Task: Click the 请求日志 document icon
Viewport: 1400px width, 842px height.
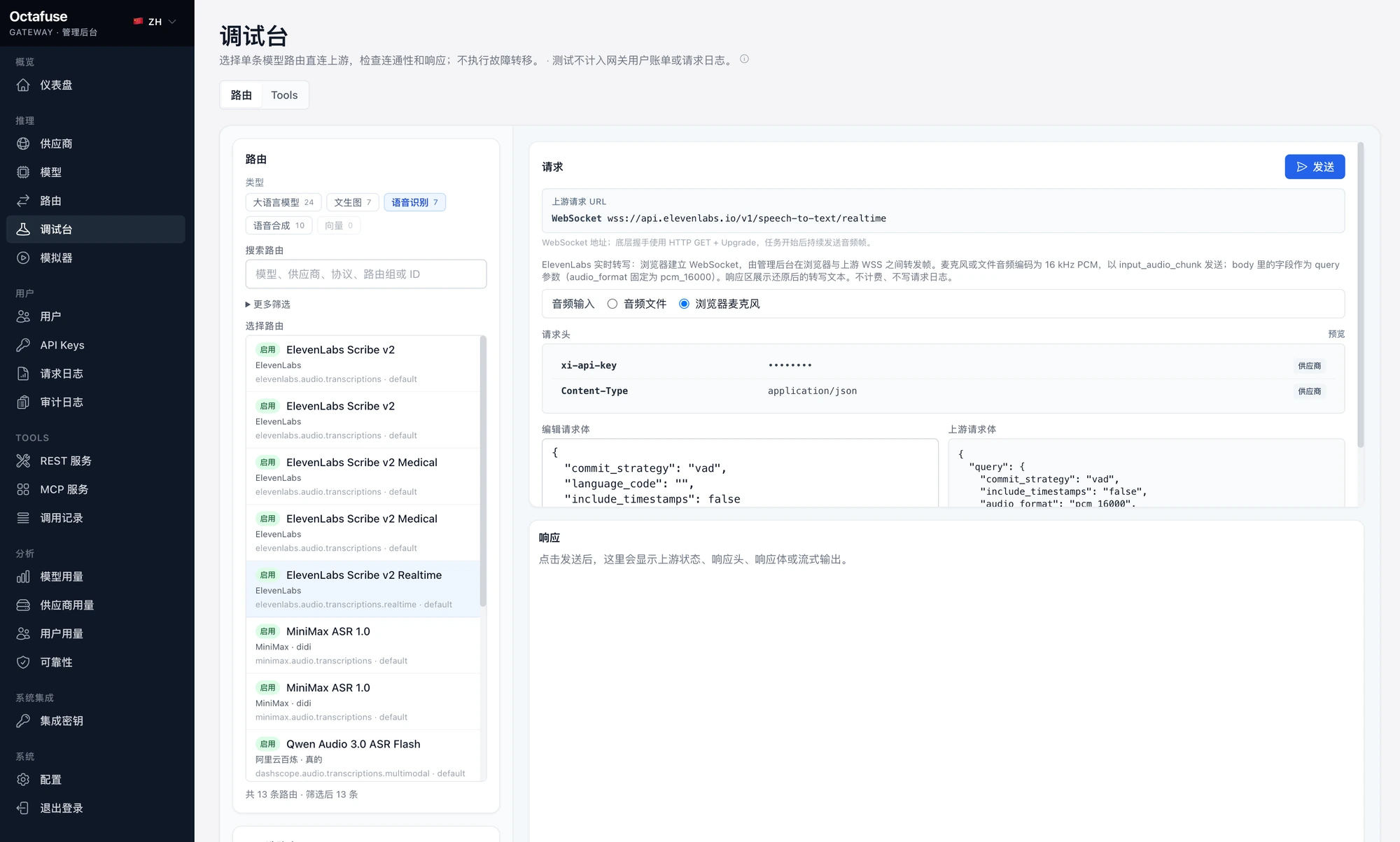Action: click(x=23, y=374)
